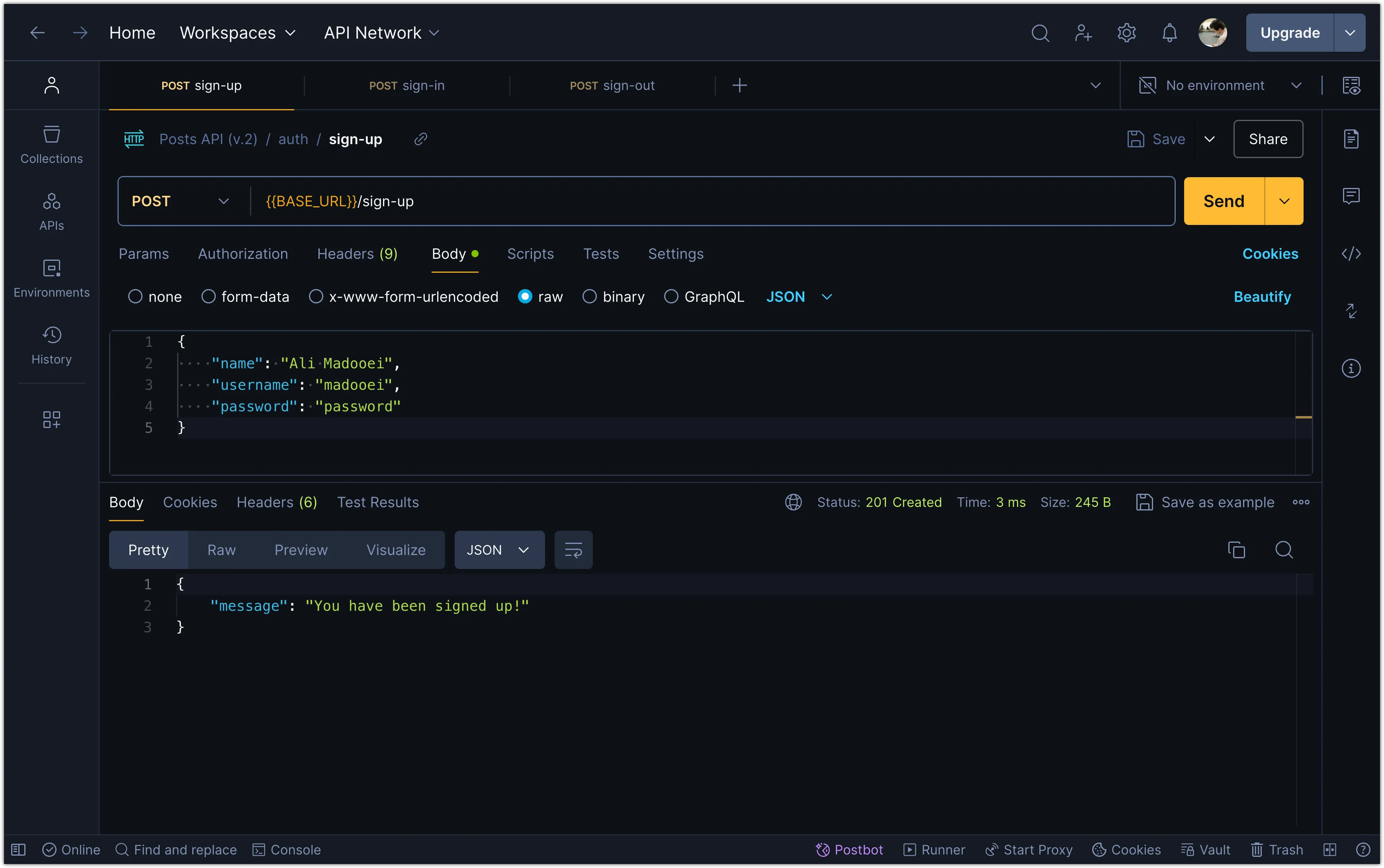Click the link icon next to sign-up

tap(420, 139)
